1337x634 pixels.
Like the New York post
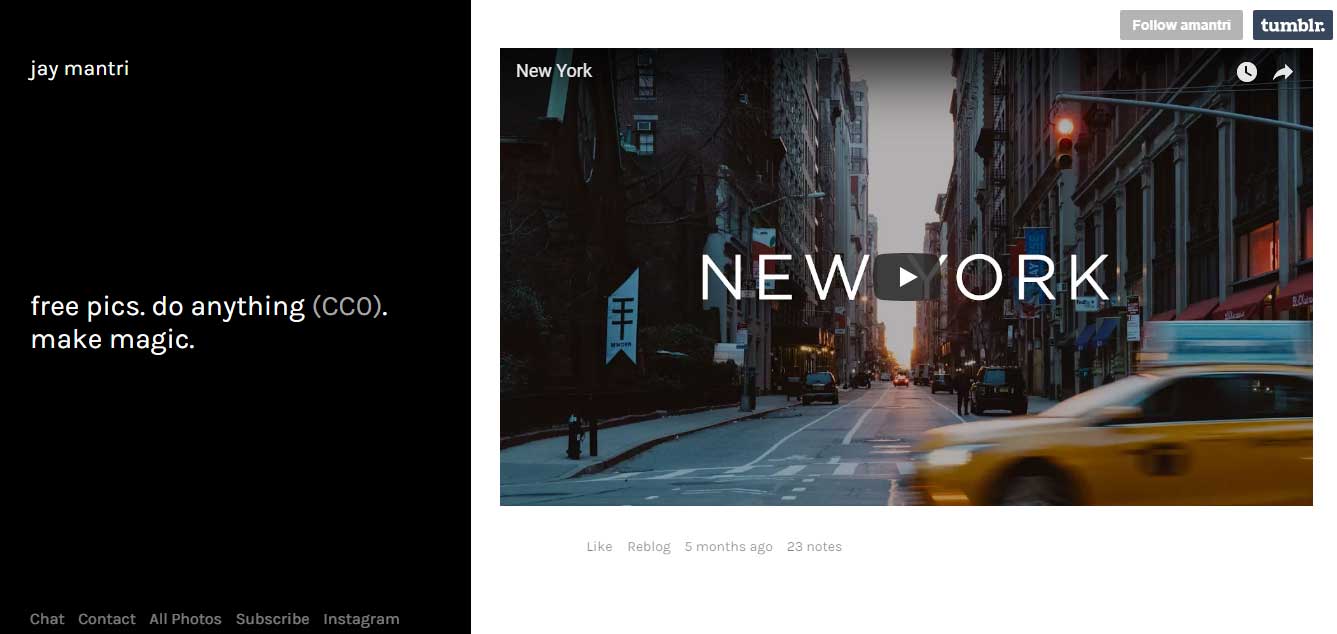pyautogui.click(x=599, y=546)
